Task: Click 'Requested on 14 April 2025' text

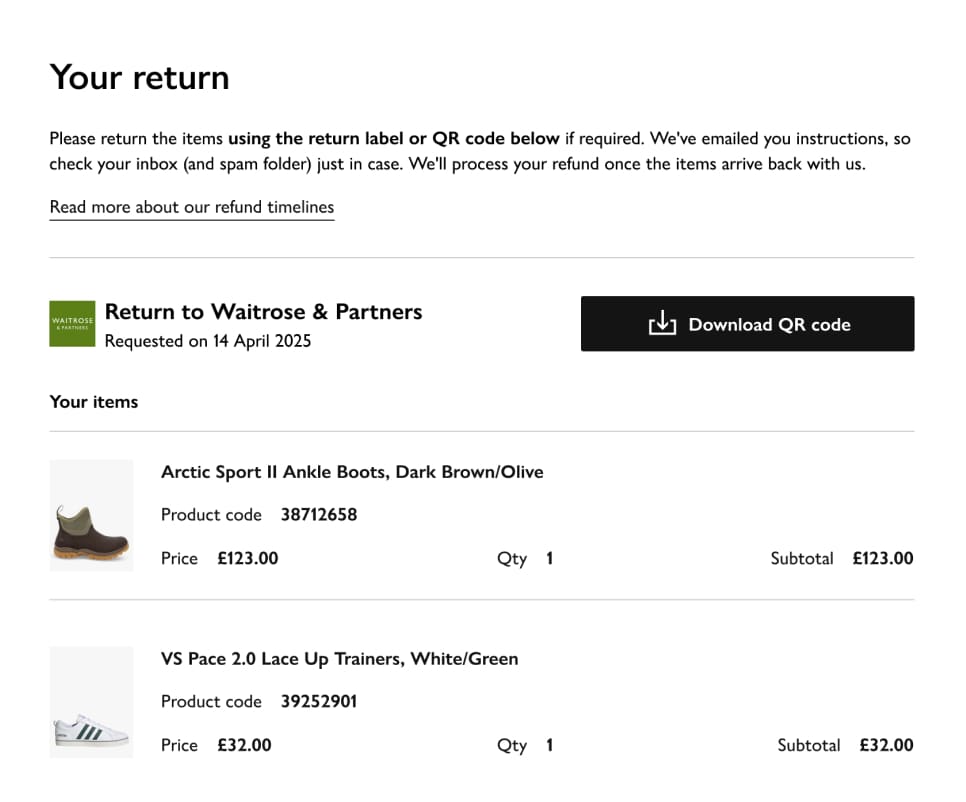Action: 208,341
